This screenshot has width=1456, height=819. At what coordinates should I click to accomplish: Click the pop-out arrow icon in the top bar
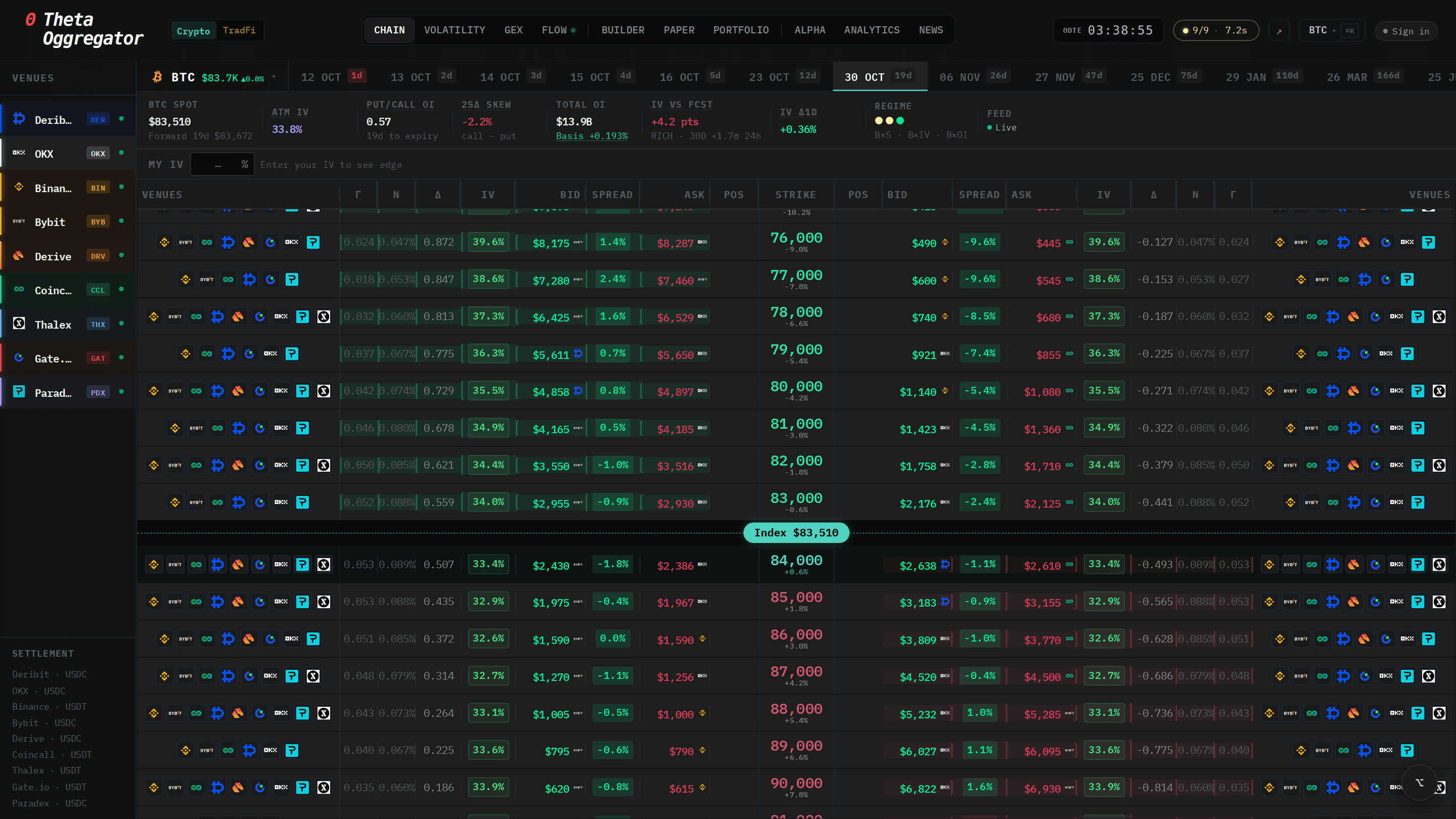[1279, 30]
